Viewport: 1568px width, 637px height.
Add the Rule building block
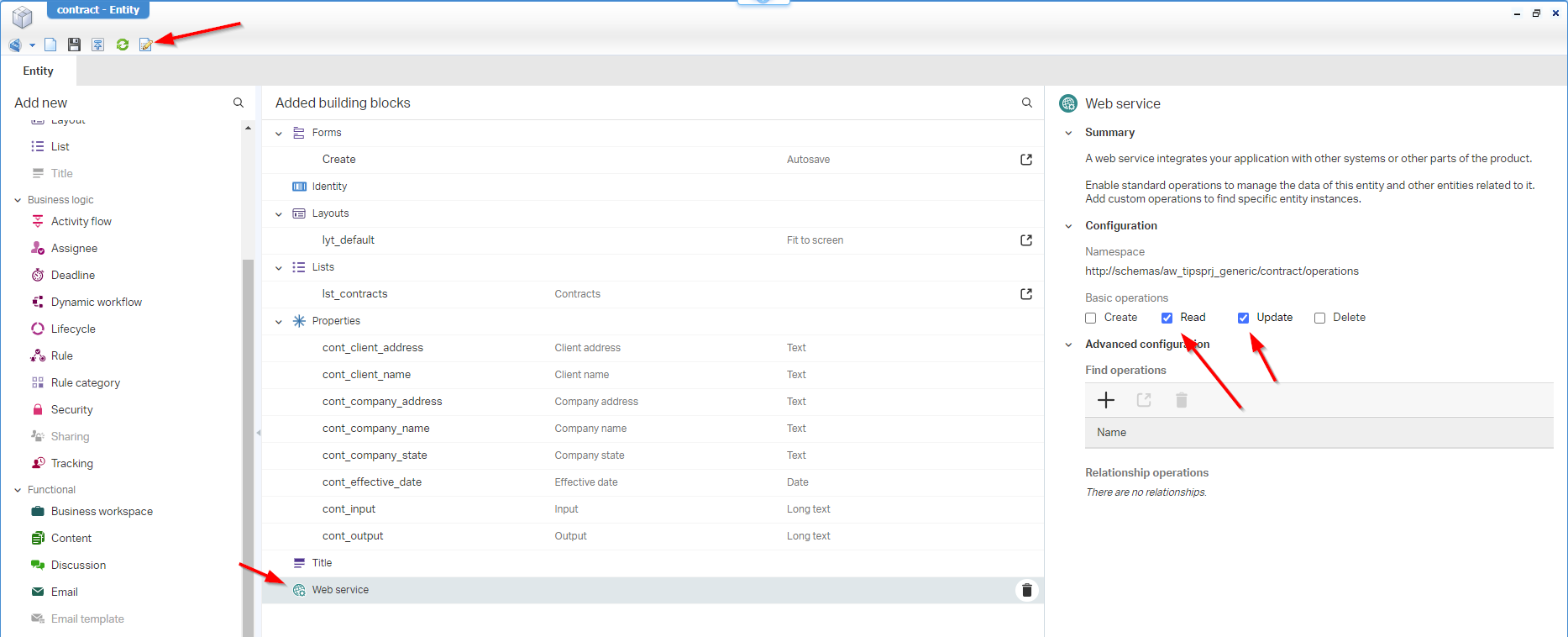61,355
